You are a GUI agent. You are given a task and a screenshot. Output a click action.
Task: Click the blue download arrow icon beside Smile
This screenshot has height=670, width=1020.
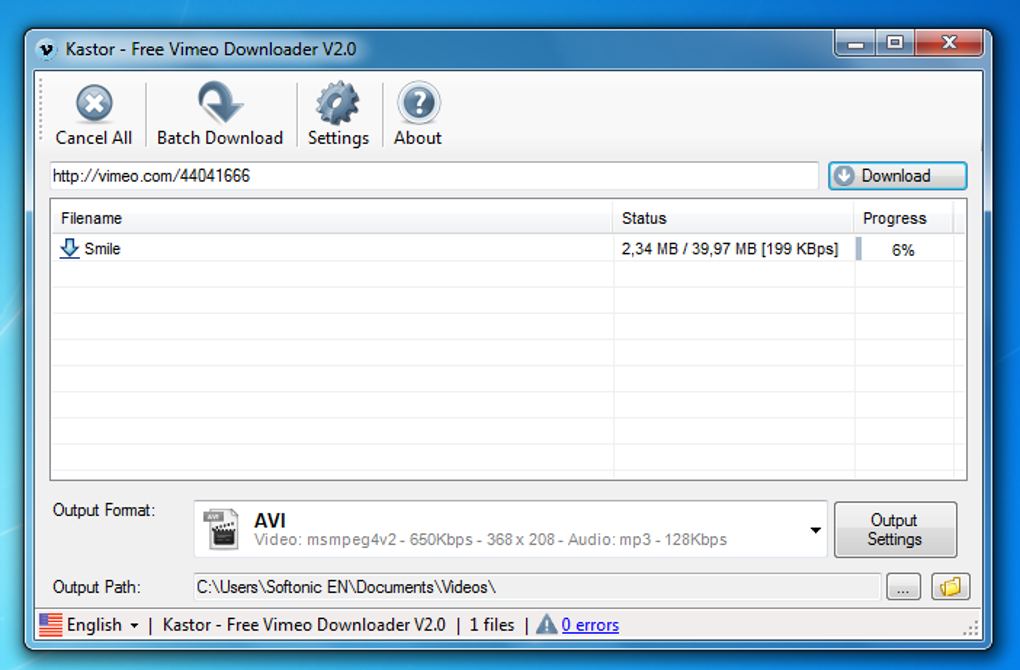[x=69, y=248]
